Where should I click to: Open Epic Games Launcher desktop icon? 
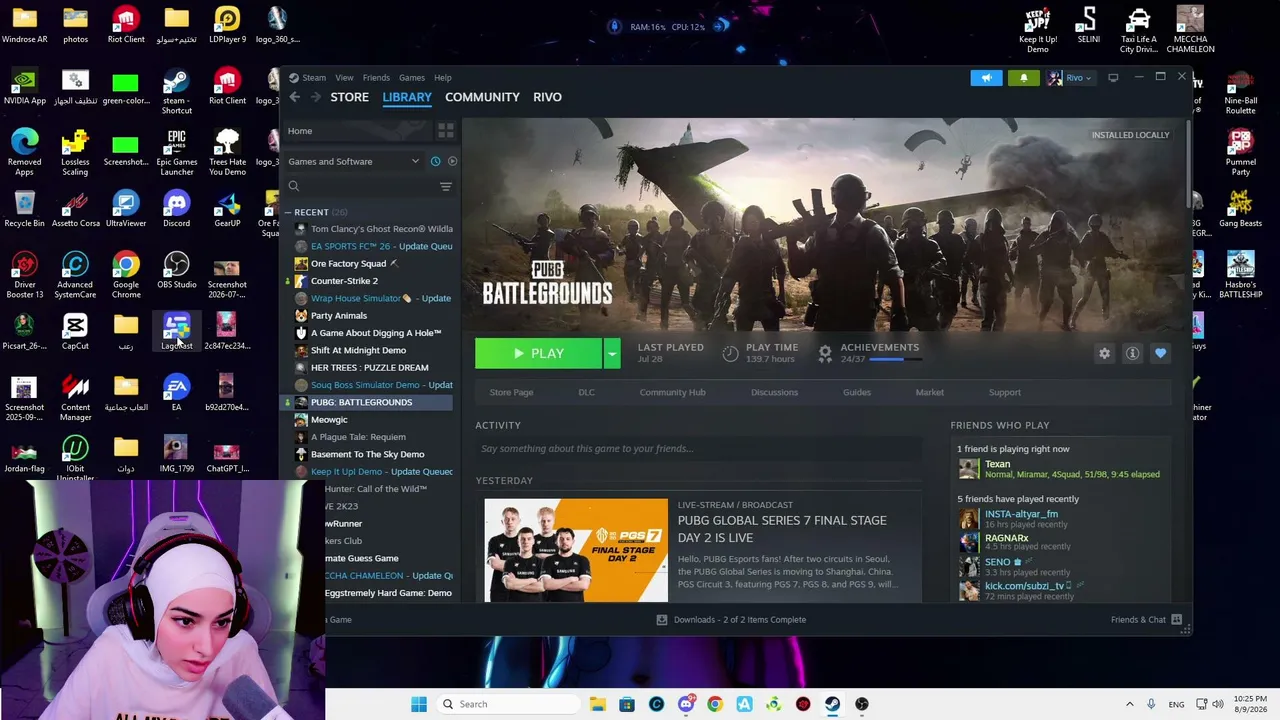(176, 152)
